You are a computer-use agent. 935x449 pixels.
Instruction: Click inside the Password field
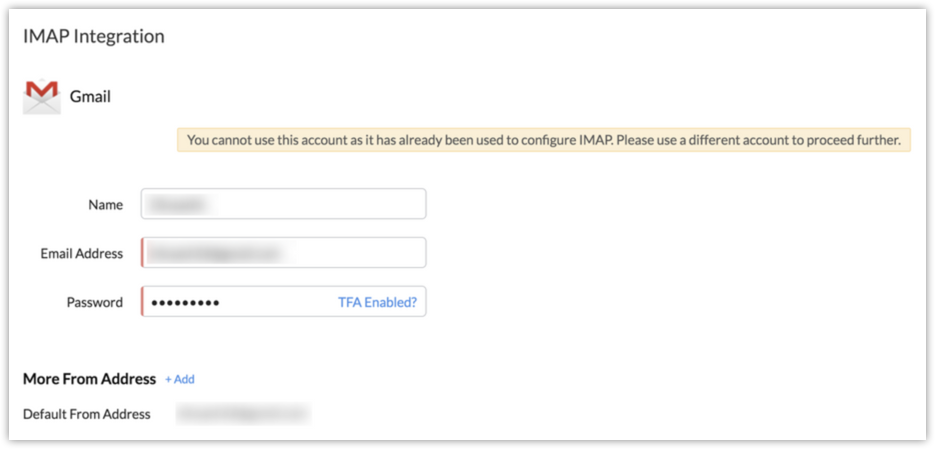[270, 302]
